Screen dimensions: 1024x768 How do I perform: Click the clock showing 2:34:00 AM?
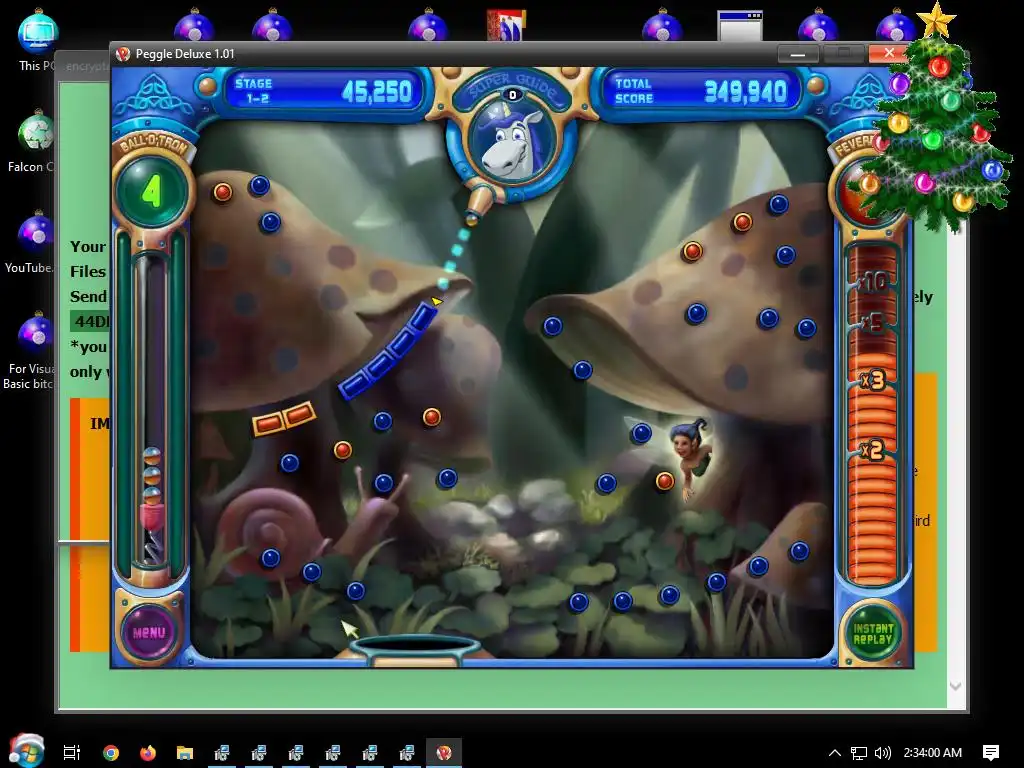pyautogui.click(x=933, y=752)
